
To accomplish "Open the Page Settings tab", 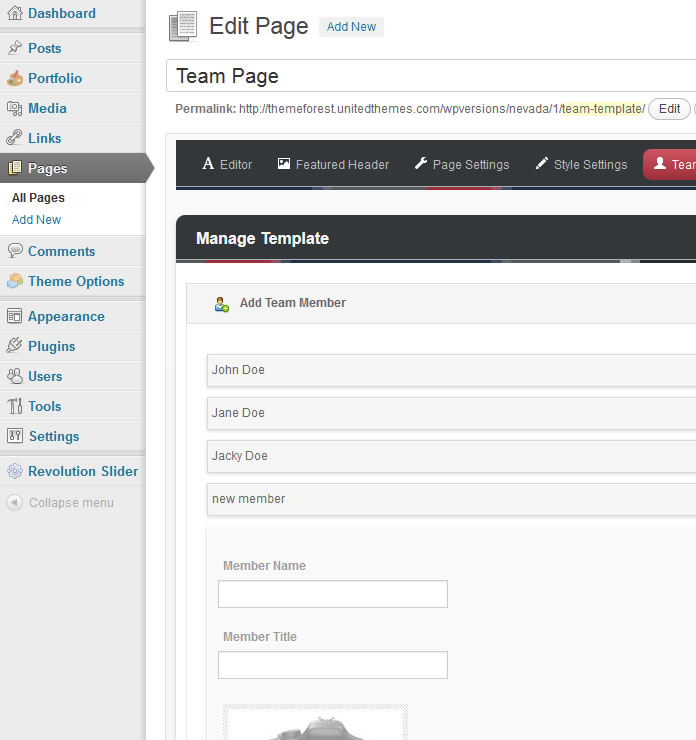I will 461,164.
